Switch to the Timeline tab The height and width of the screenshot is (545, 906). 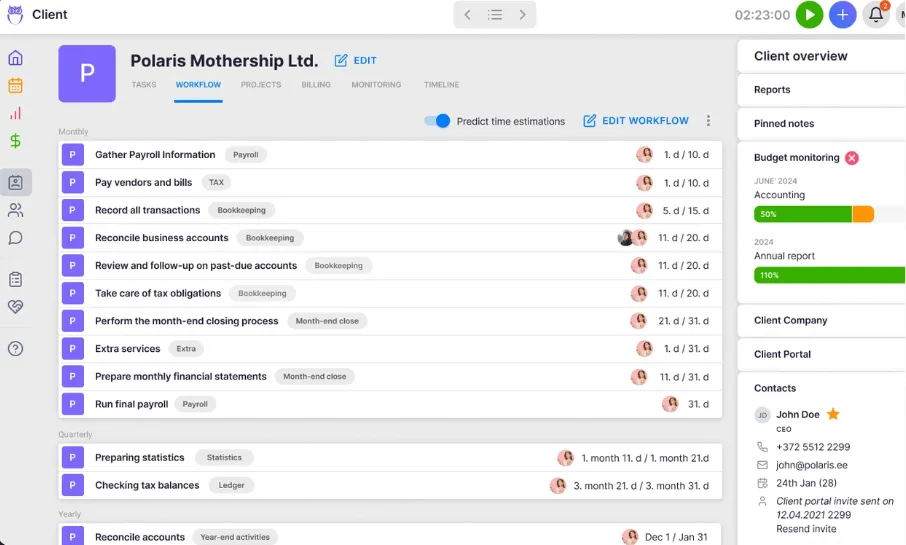coord(441,84)
